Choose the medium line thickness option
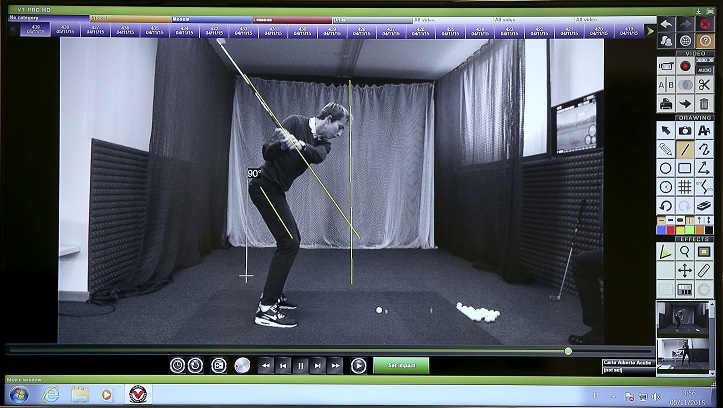Screen dimensions: 723x408 click(x=671, y=220)
